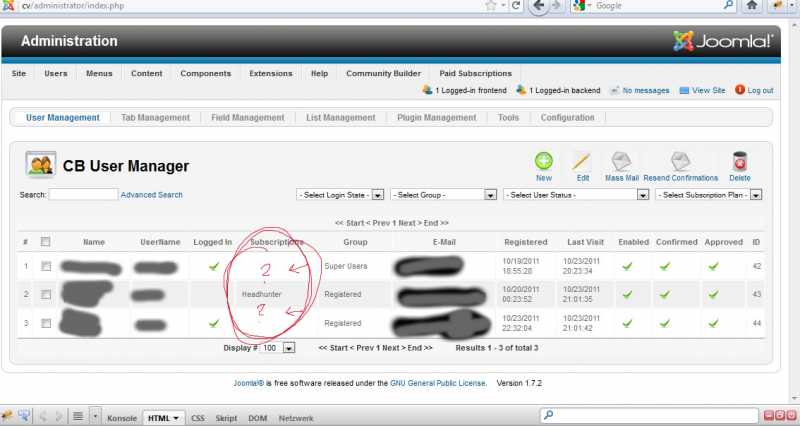This screenshot has width=800, height=426.
Task: Check the checkbox for row 2
Action: click(46, 294)
